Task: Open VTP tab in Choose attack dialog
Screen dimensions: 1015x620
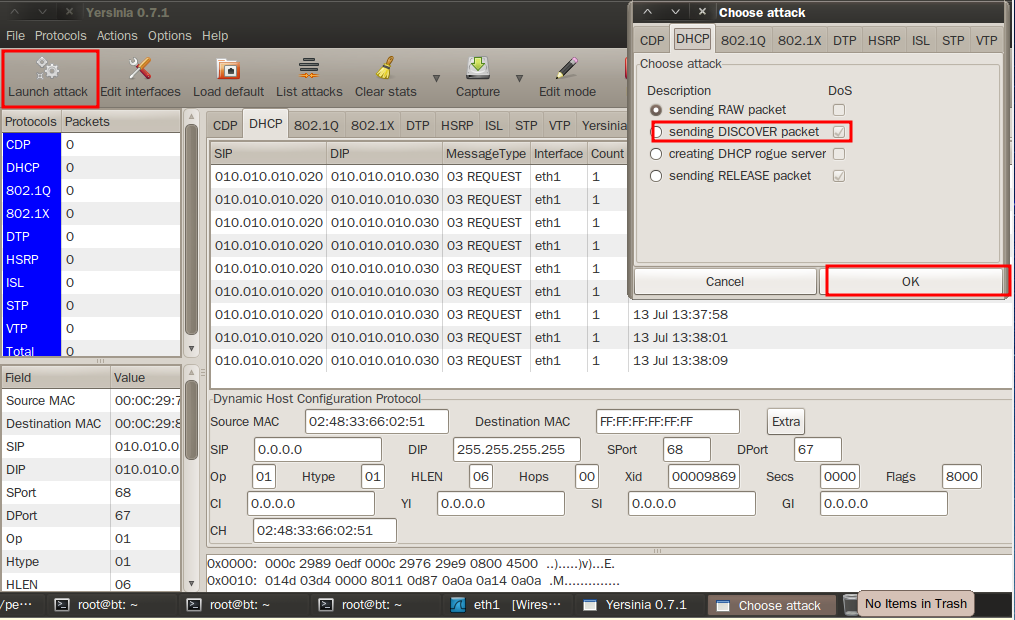Action: coord(987,40)
